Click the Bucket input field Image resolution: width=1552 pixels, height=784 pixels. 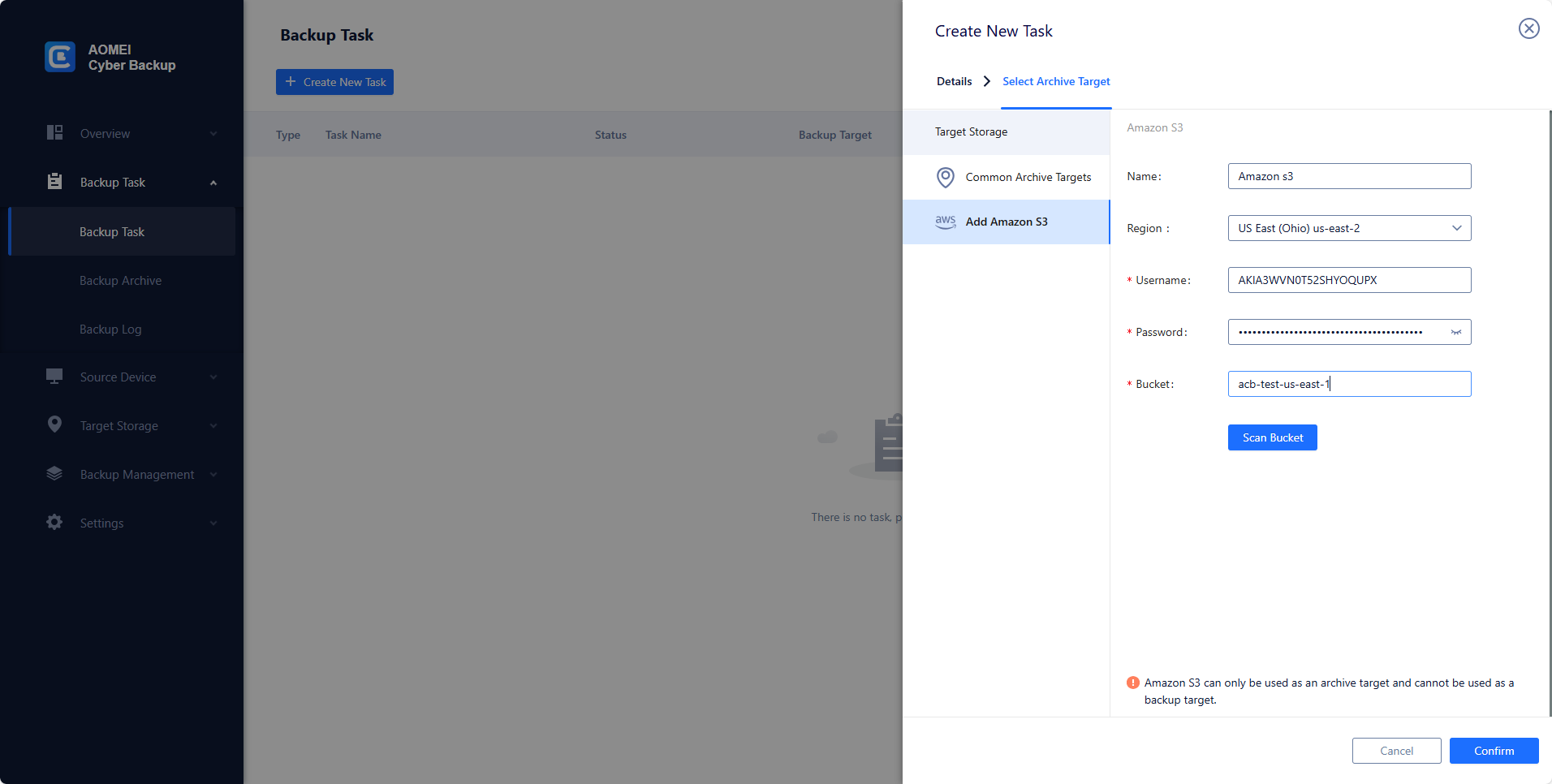(1349, 384)
